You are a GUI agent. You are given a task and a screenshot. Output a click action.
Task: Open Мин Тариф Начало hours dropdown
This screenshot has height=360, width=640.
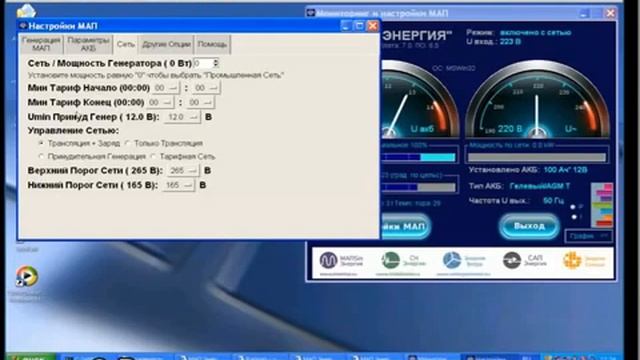166,88
